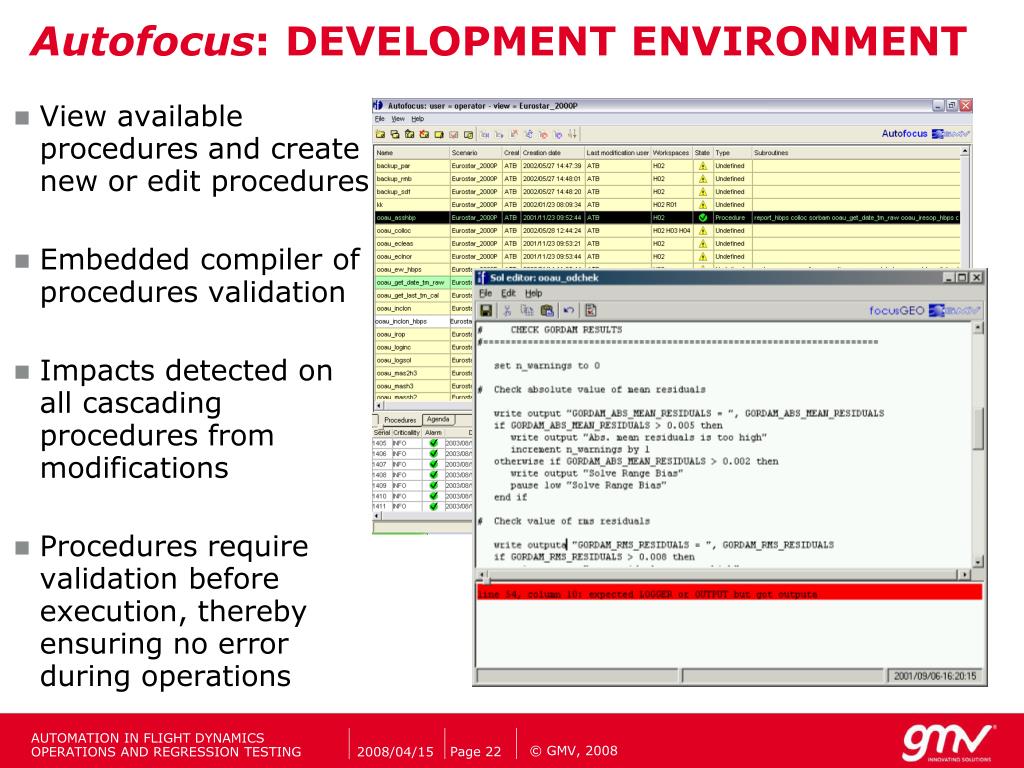The width and height of the screenshot is (1024, 768).
Task: Click the Cut scissors icon in Sol editor
Action: pyautogui.click(x=507, y=310)
